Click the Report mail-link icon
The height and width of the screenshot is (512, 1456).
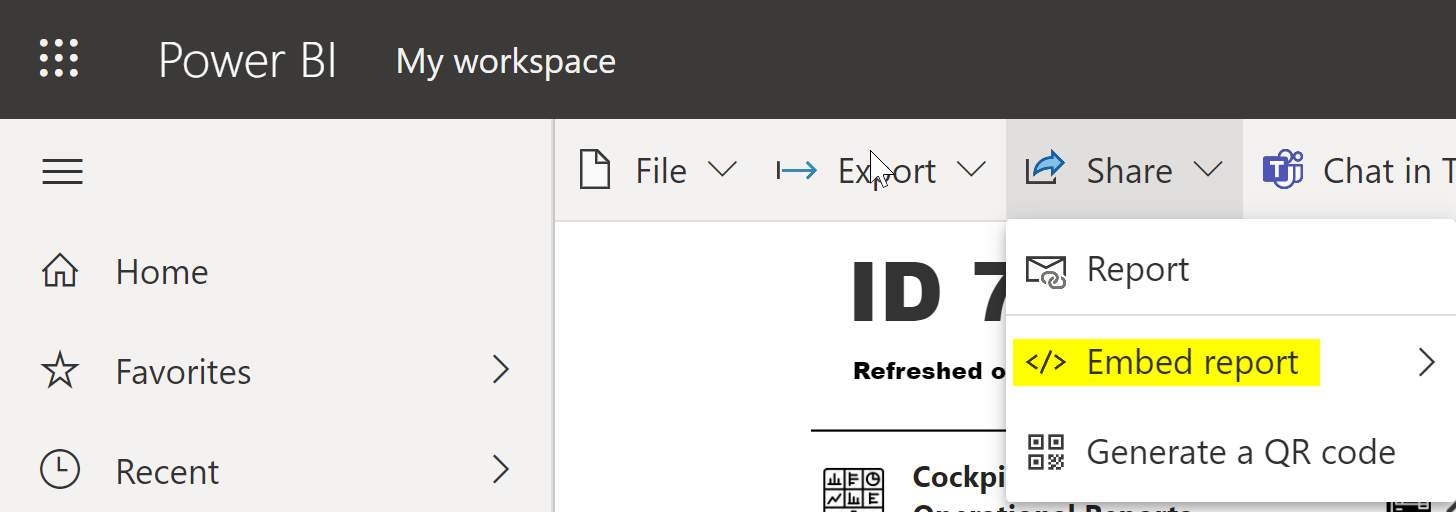point(1047,271)
